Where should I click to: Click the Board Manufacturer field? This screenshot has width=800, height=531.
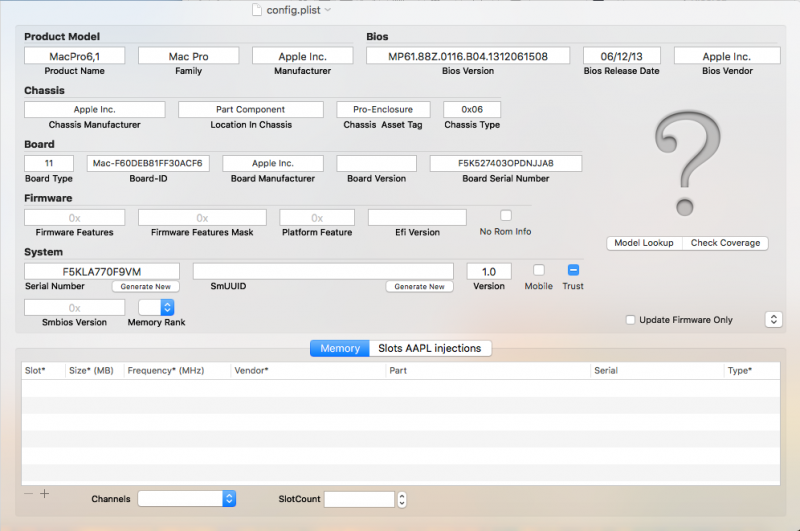tap(273, 163)
